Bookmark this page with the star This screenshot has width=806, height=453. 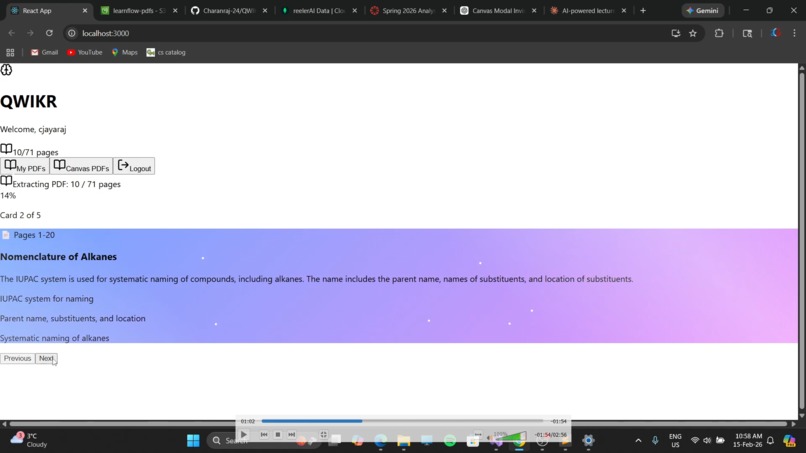pos(693,33)
